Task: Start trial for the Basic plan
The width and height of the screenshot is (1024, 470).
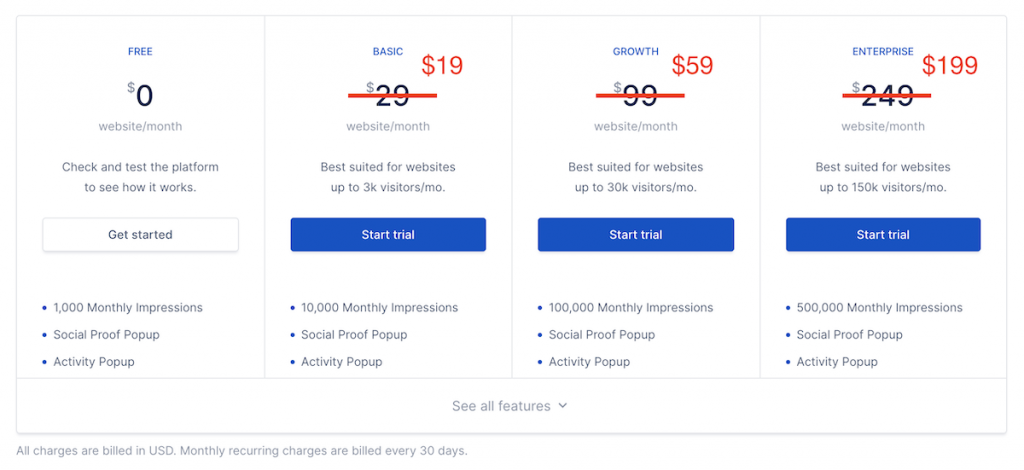Action: pyautogui.click(x=388, y=234)
